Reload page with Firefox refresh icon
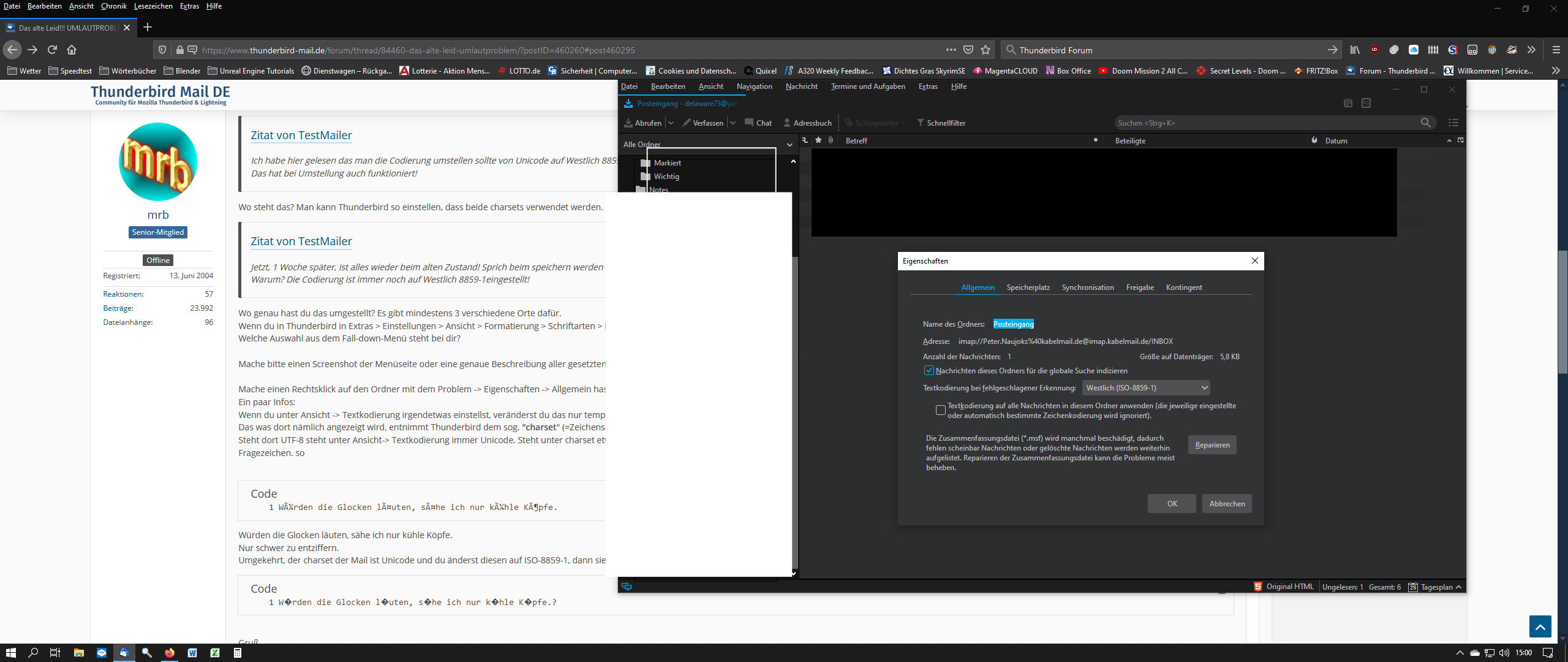The height and width of the screenshot is (662, 1568). (53, 50)
